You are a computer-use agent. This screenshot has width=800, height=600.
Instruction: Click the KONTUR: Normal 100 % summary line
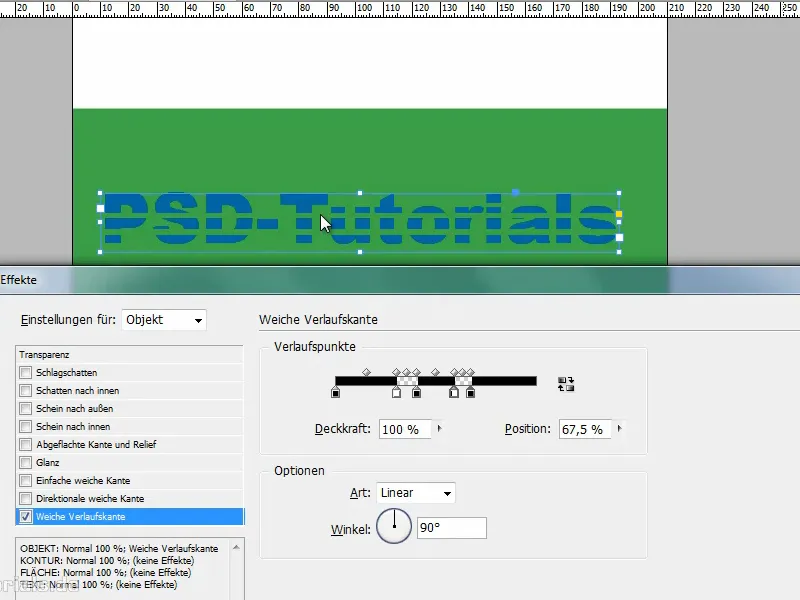(x=107, y=561)
